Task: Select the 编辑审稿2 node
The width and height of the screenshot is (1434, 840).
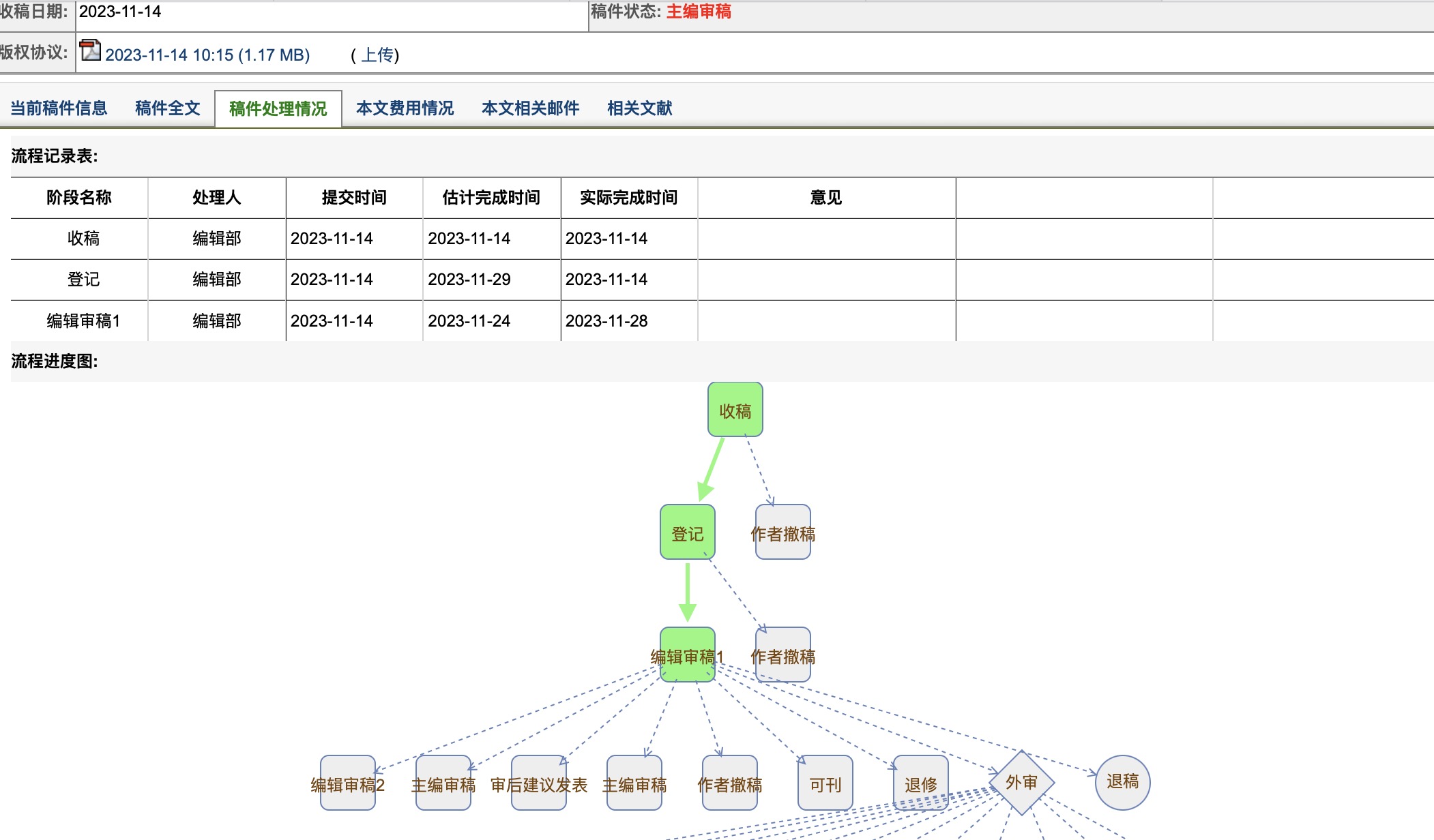Action: pos(348,783)
